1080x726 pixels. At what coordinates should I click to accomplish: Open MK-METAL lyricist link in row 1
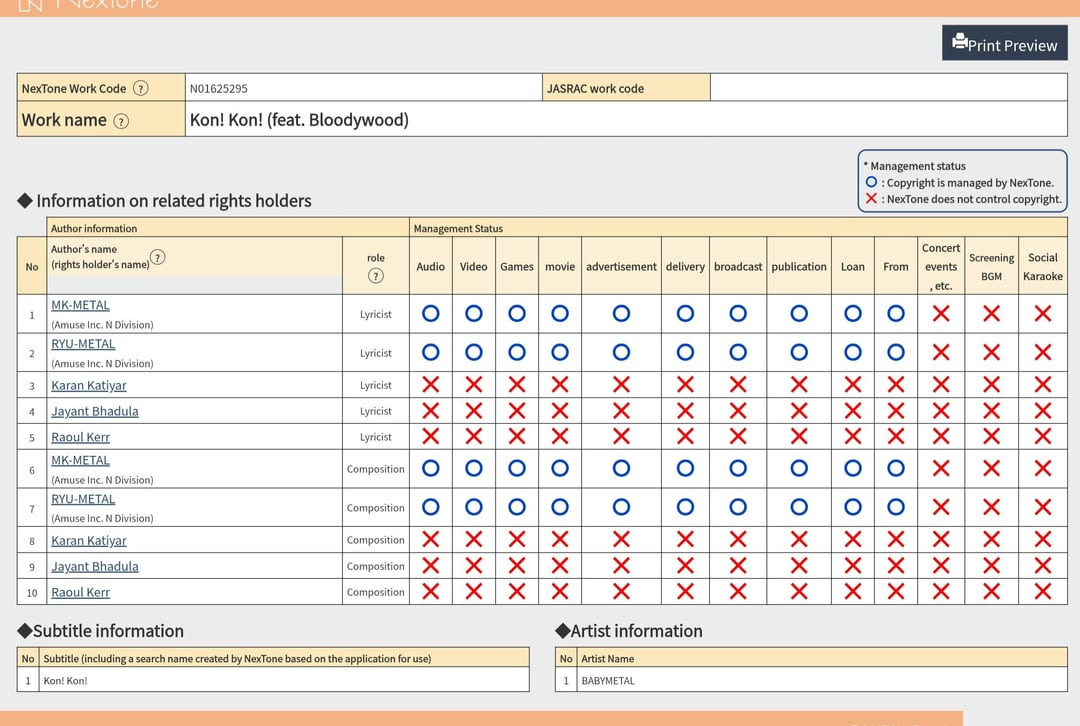(x=80, y=305)
